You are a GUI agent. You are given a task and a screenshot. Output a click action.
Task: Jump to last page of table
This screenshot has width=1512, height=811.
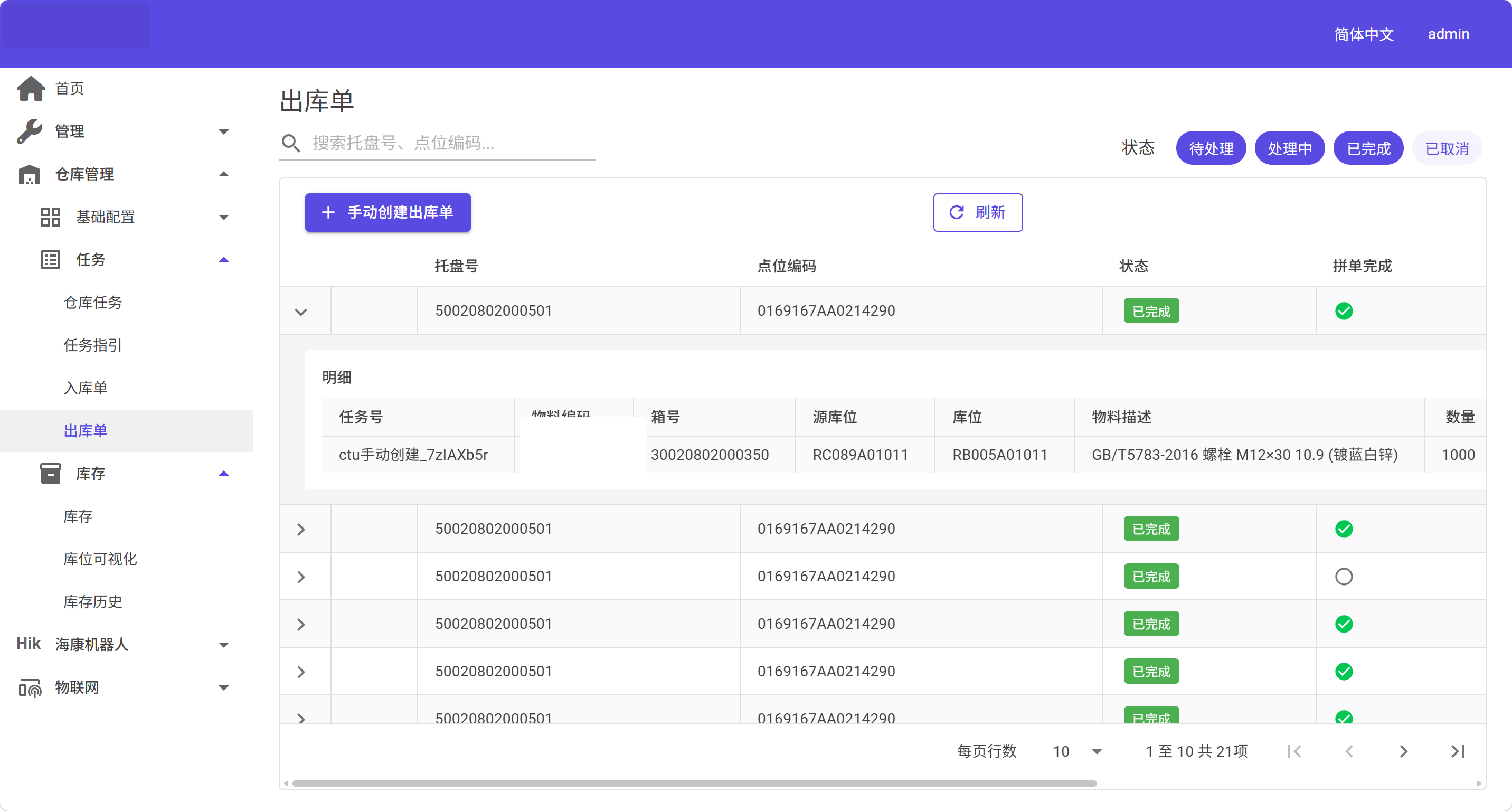click(1458, 752)
